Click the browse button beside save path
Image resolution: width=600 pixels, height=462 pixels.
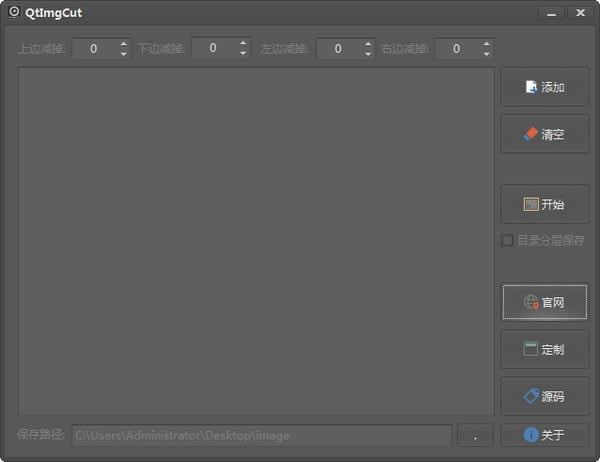coord(474,436)
